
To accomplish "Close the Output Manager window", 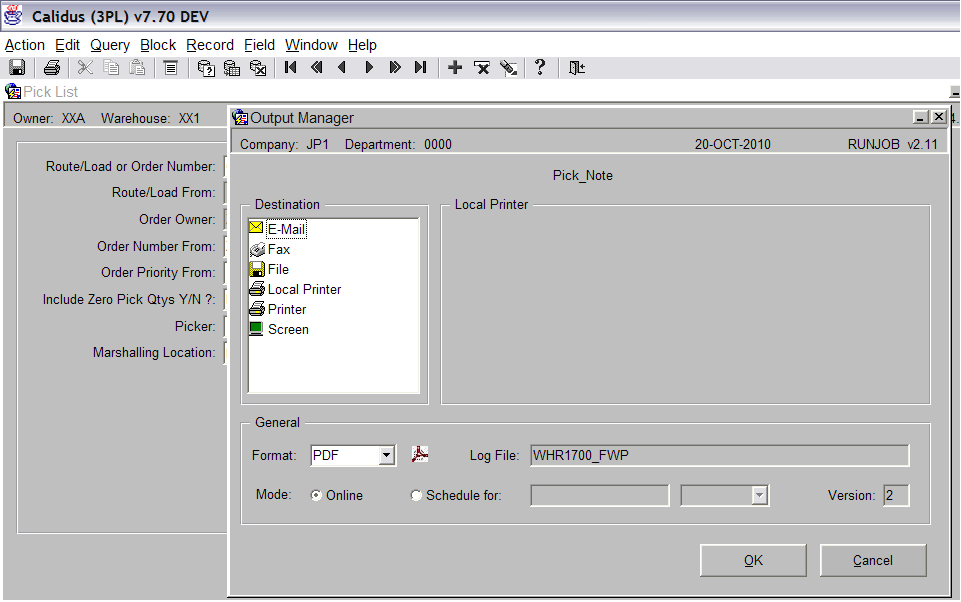I will coord(938,117).
